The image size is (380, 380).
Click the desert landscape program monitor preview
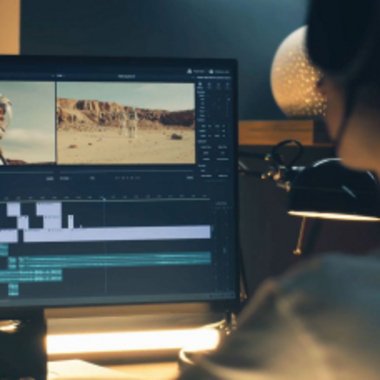point(126,123)
